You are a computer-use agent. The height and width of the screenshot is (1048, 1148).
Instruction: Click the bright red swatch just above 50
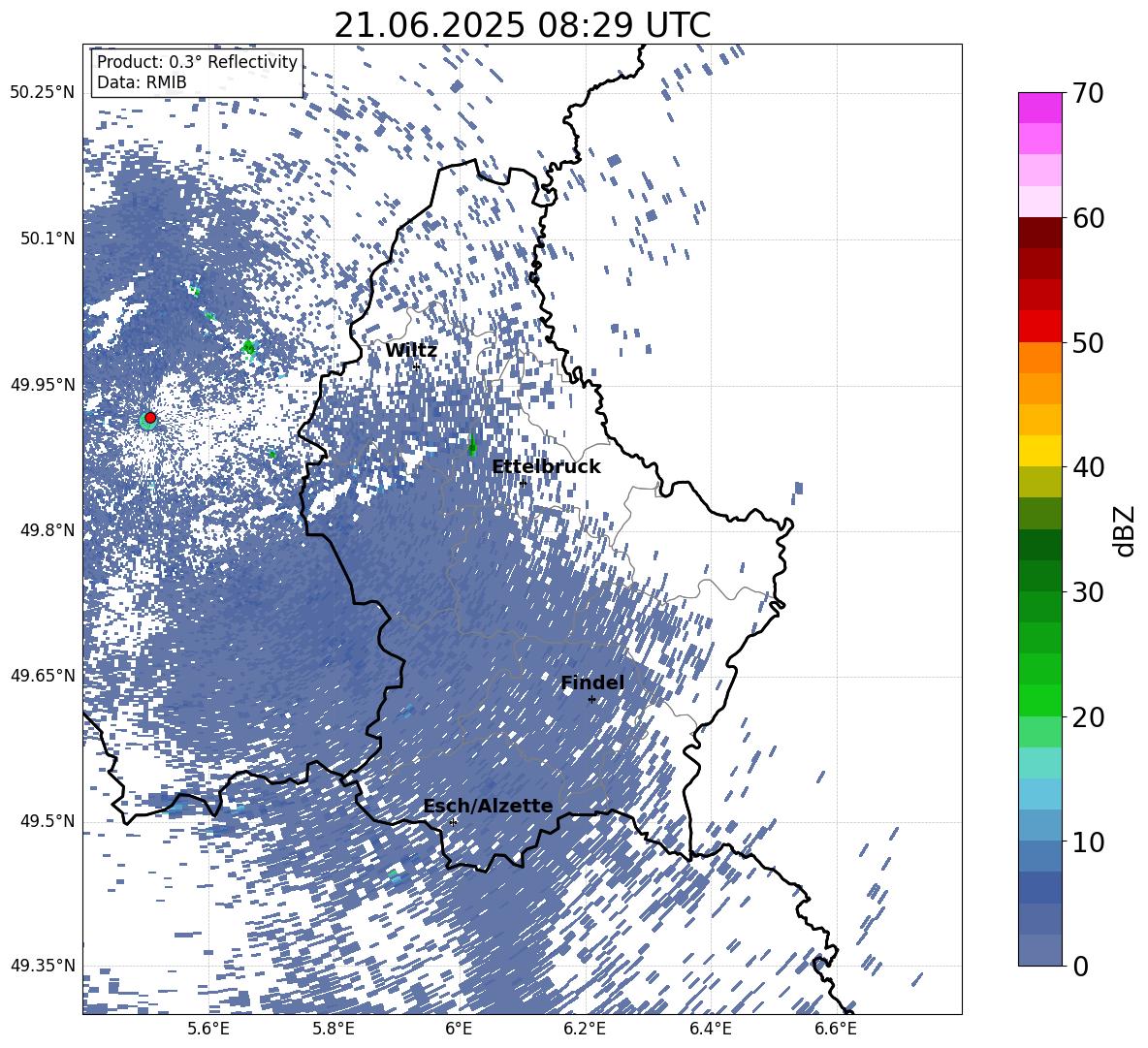[x=1039, y=327]
